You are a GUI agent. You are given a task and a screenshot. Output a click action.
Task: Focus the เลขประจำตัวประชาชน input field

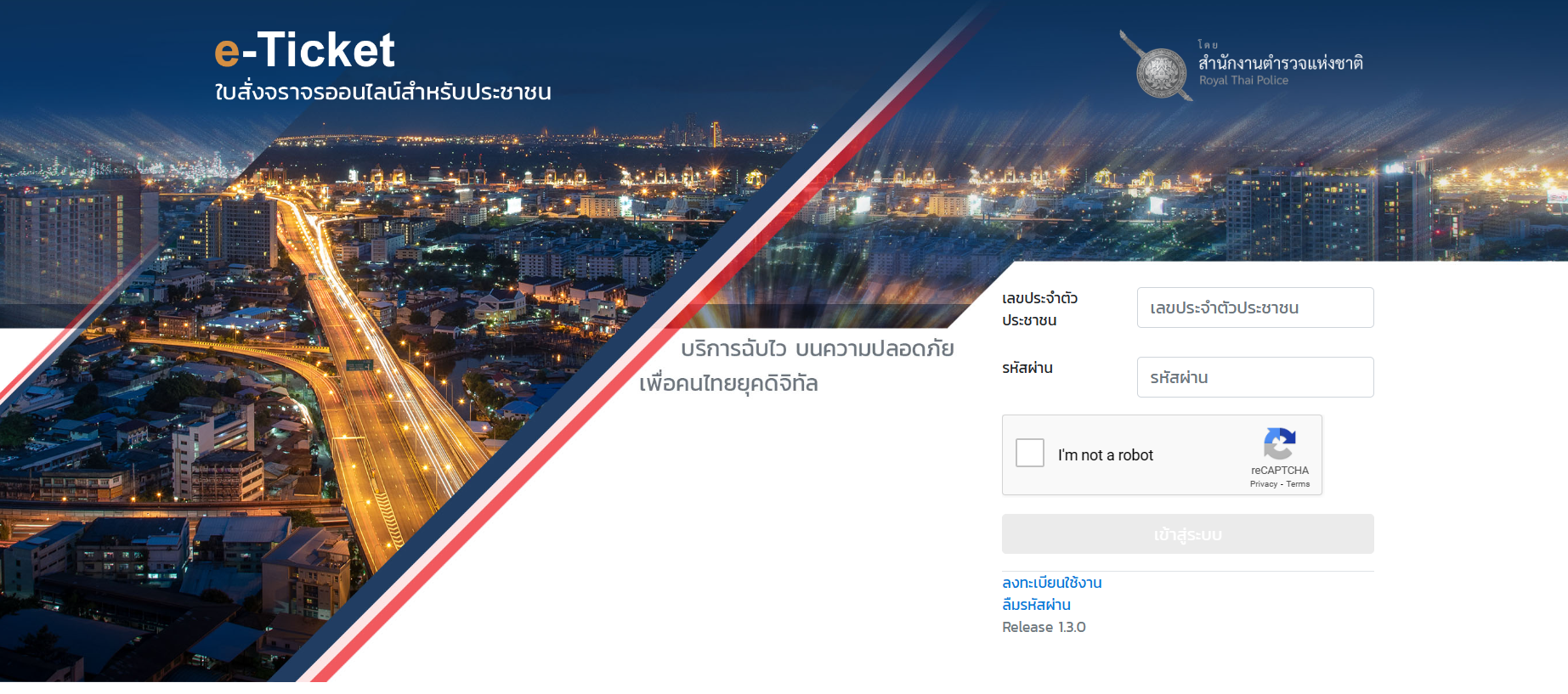click(x=1255, y=308)
